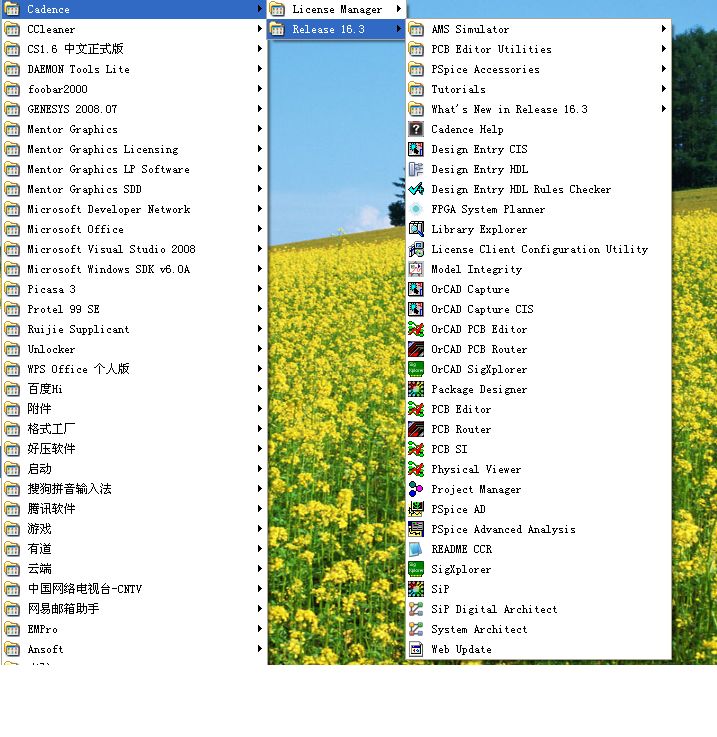
Task: Click the PCB SI icon
Action: [x=416, y=449]
